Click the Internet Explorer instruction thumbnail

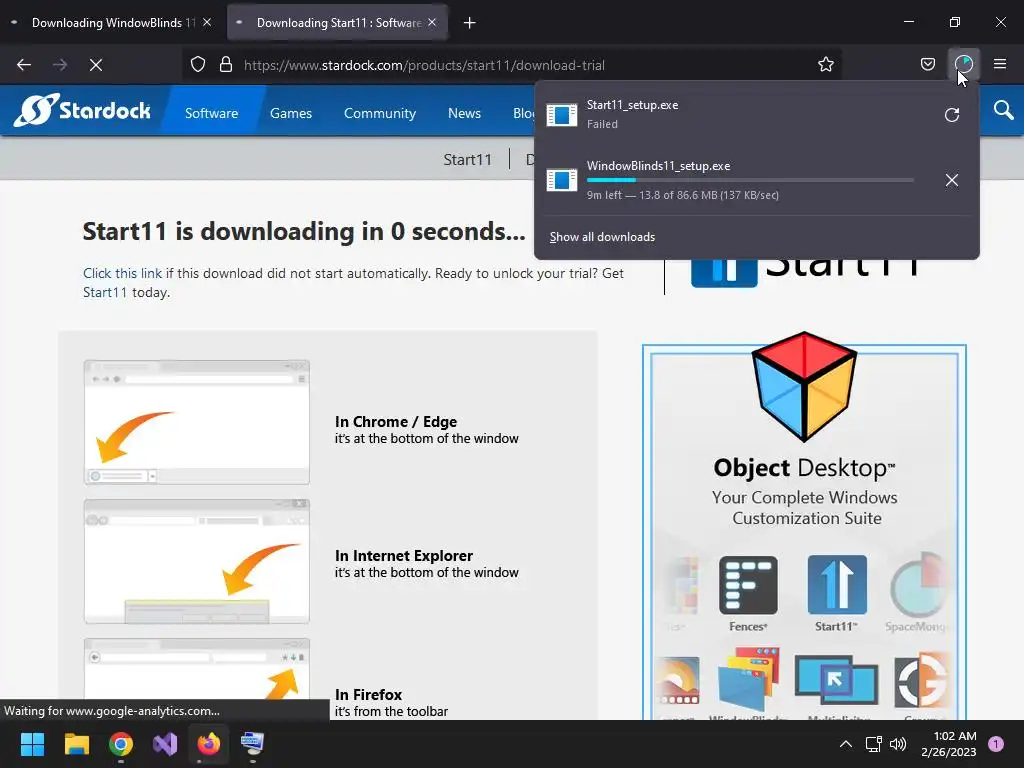click(197, 562)
